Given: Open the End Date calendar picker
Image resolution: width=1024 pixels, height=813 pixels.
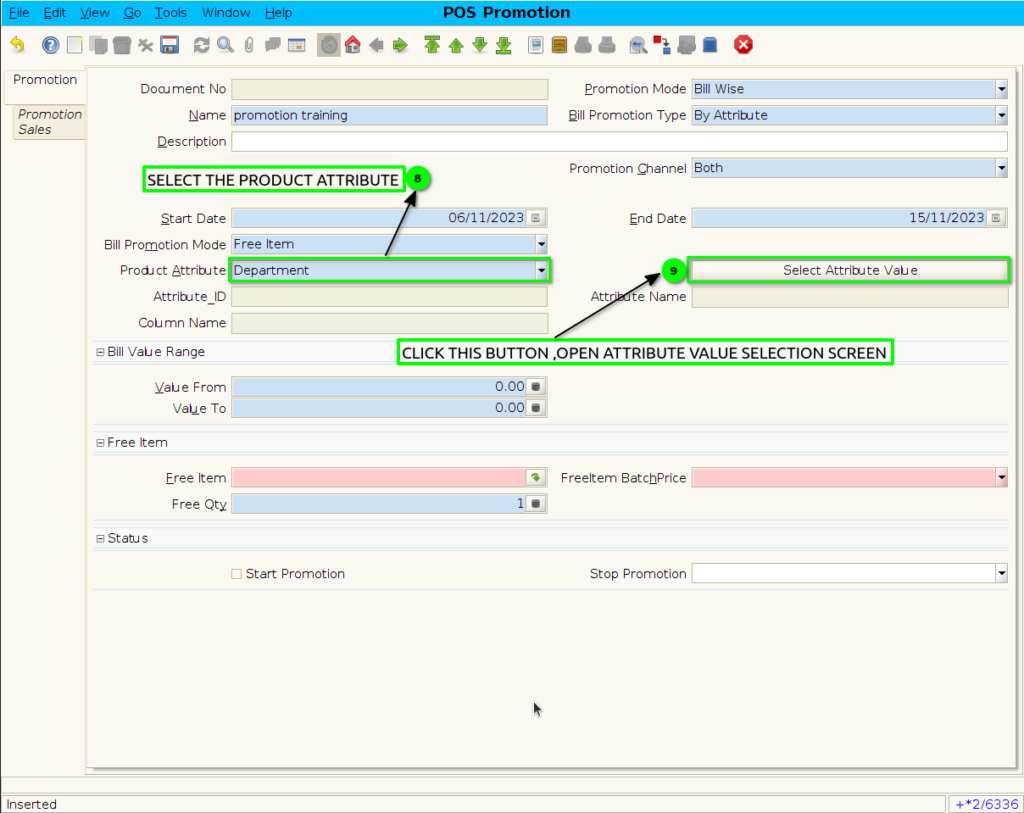Looking at the screenshot, I should [x=996, y=218].
